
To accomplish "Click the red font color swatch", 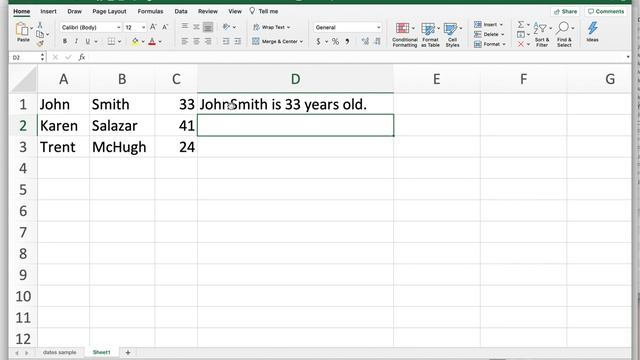I will (152, 41).
